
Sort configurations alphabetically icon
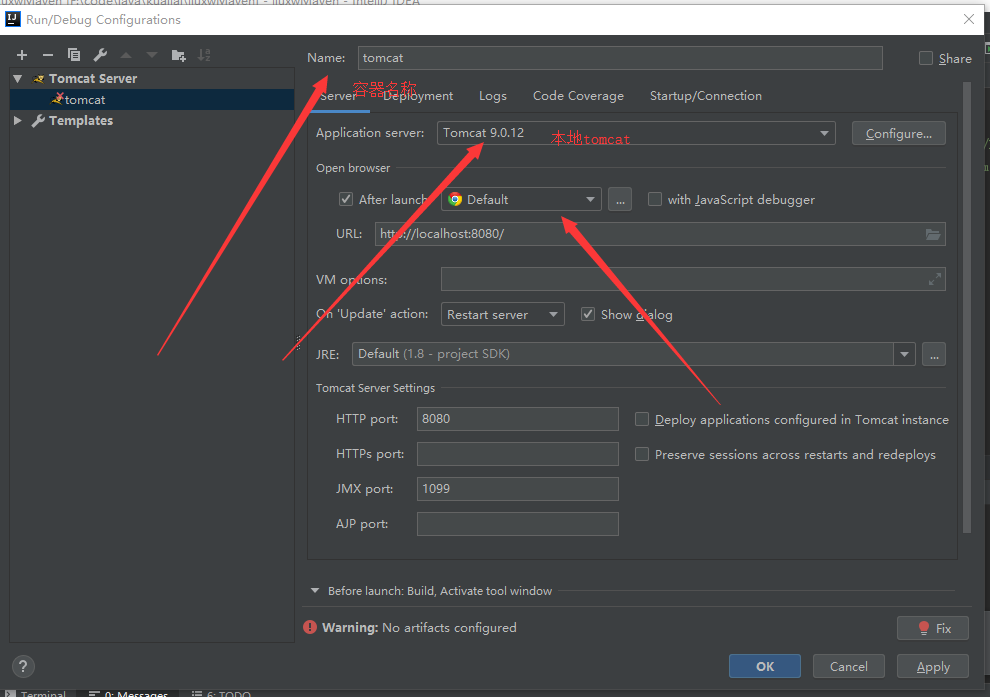(204, 55)
